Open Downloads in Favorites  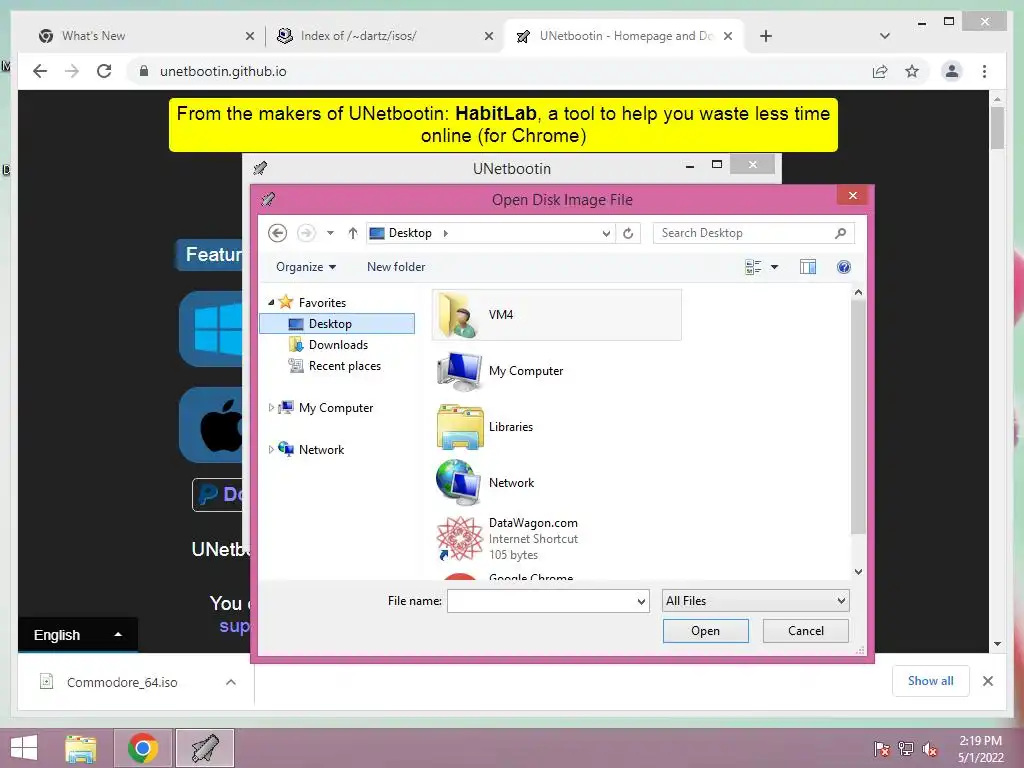pyautogui.click(x=337, y=345)
